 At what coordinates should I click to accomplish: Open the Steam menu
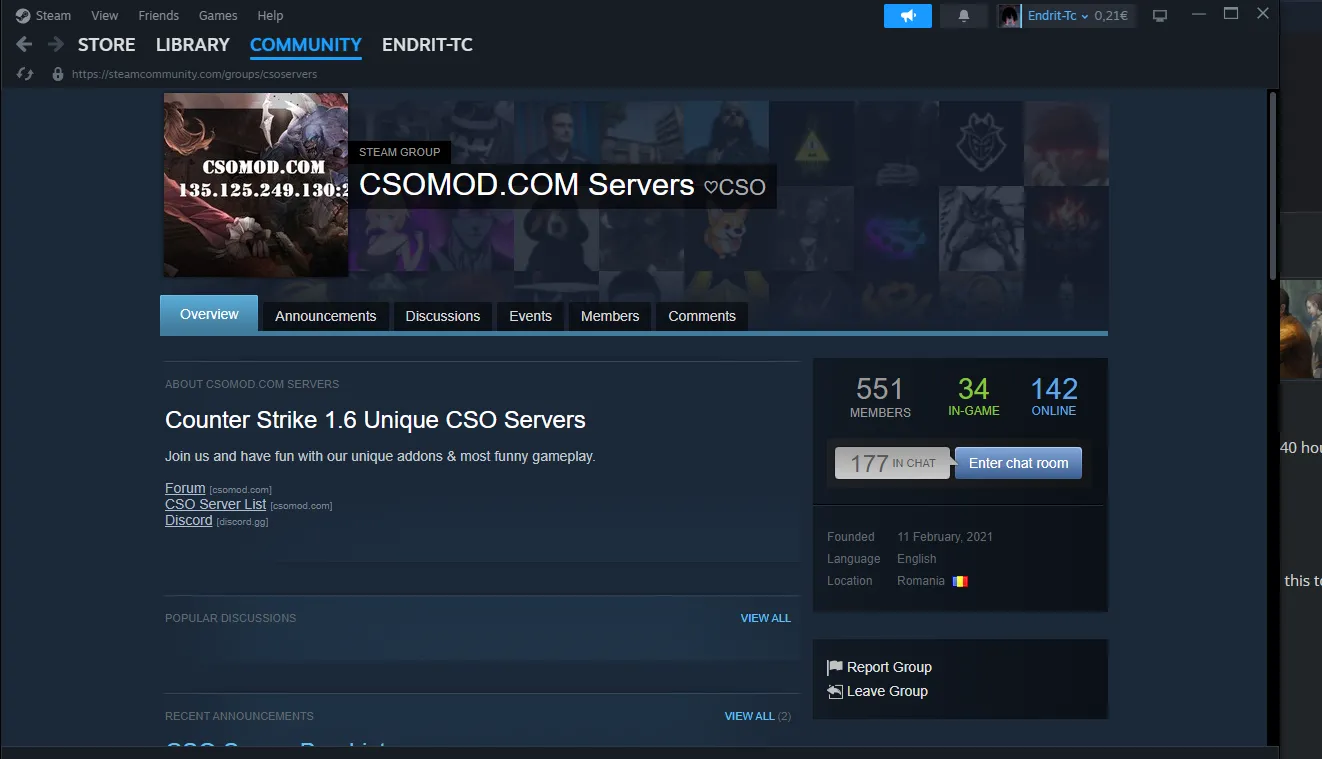[x=54, y=15]
